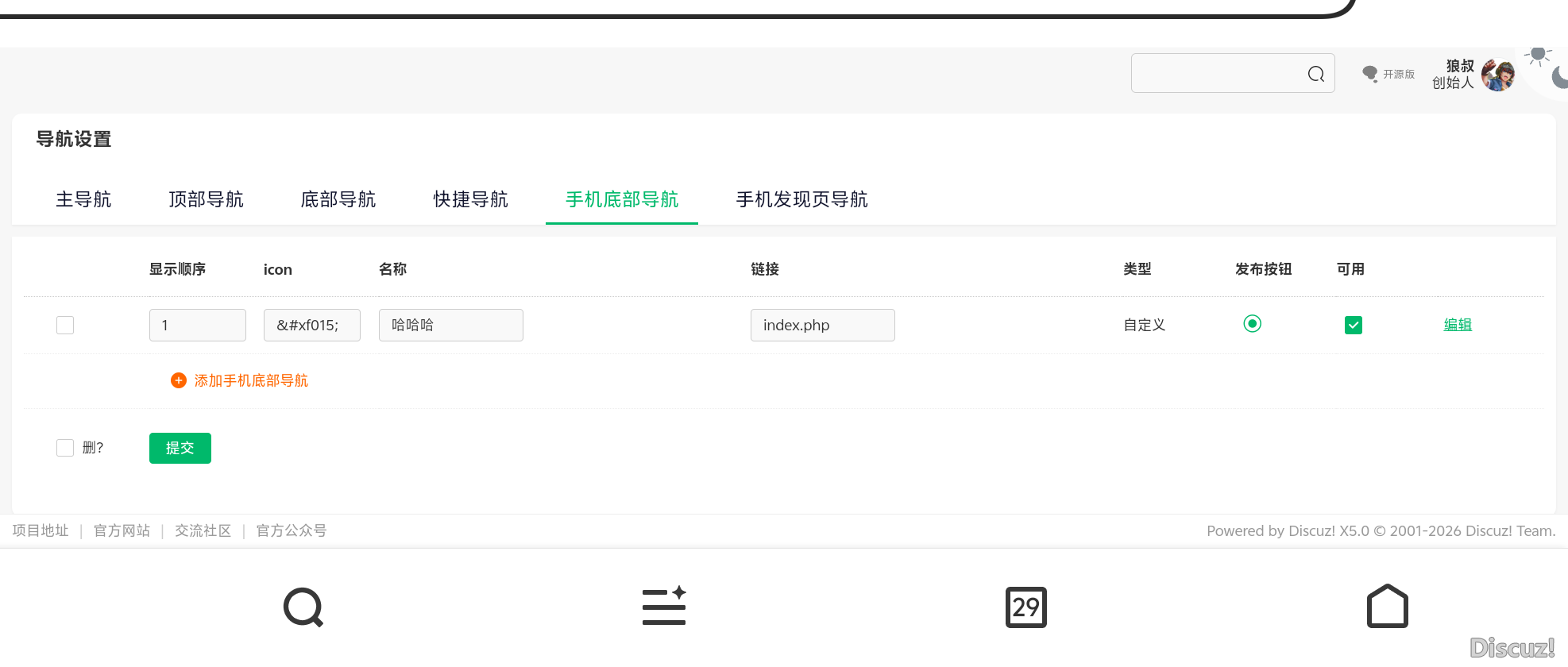This screenshot has width=1568, height=667.
Task: Open the 项目地址 footer link
Action: 41,530
